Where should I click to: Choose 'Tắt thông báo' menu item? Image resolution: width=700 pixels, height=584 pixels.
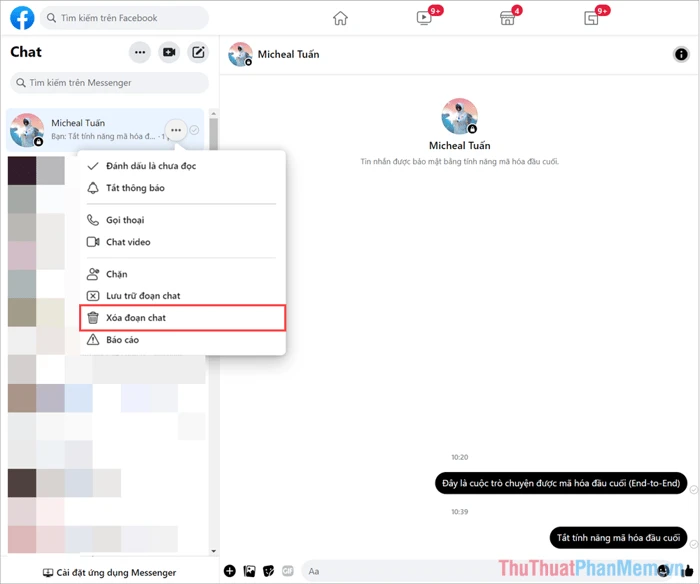pyautogui.click(x=182, y=188)
